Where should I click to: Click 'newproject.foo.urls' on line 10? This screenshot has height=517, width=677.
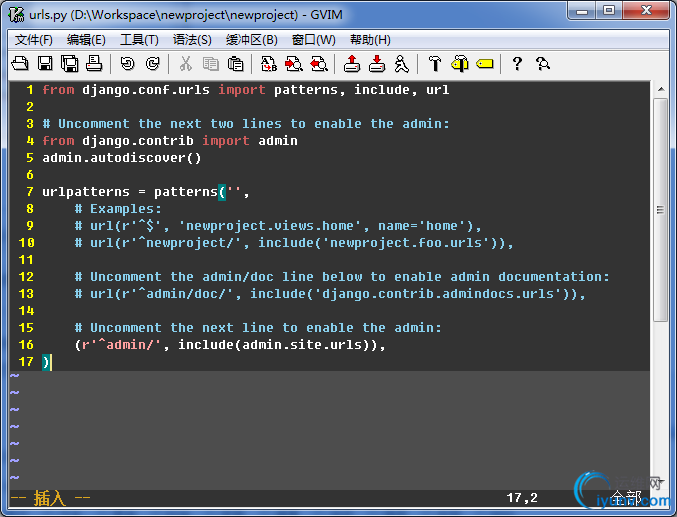406,243
